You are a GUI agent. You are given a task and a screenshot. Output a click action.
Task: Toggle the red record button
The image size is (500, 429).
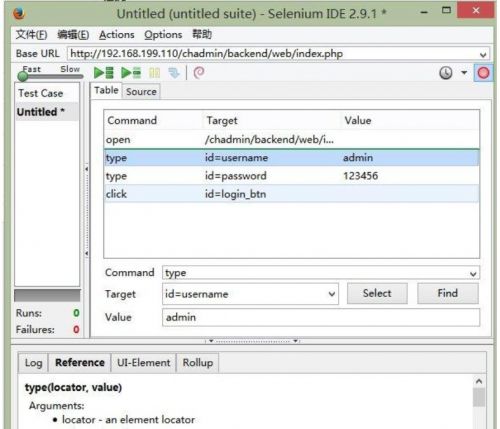483,73
